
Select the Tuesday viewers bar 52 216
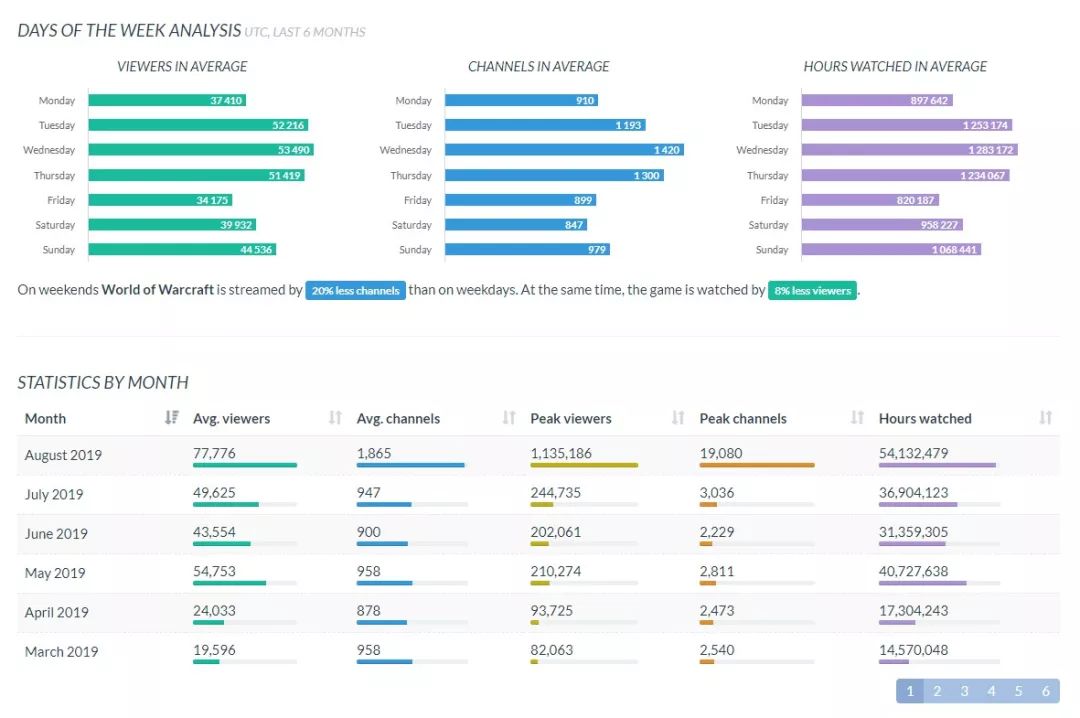tap(198, 125)
